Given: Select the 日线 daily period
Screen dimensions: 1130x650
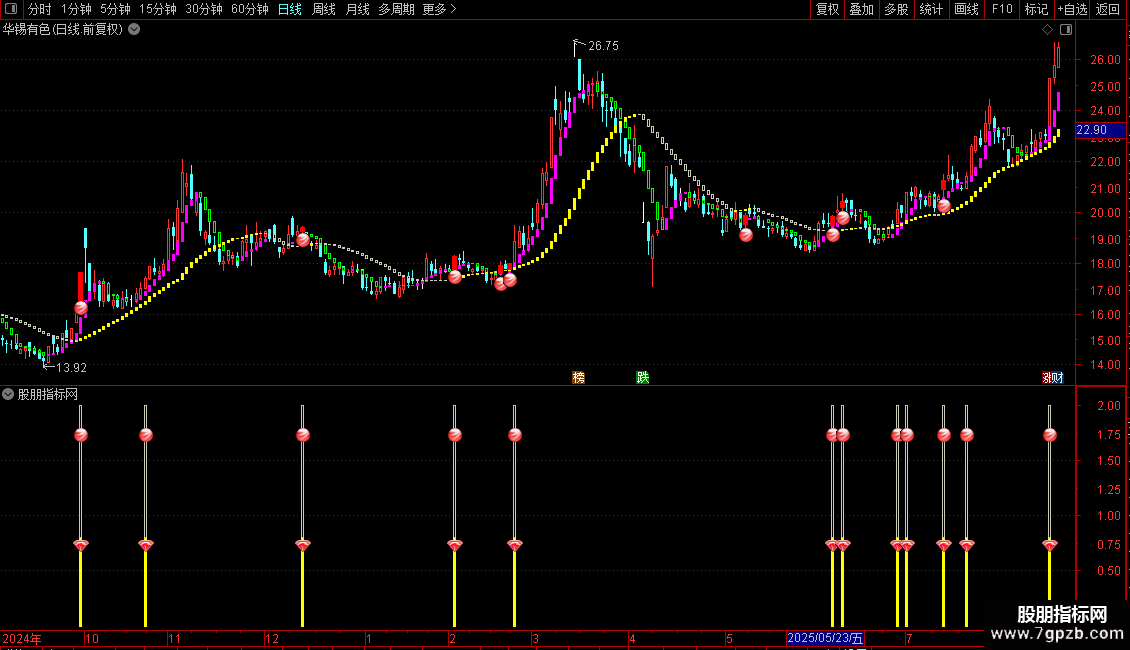Looking at the screenshot, I should pos(290,9).
